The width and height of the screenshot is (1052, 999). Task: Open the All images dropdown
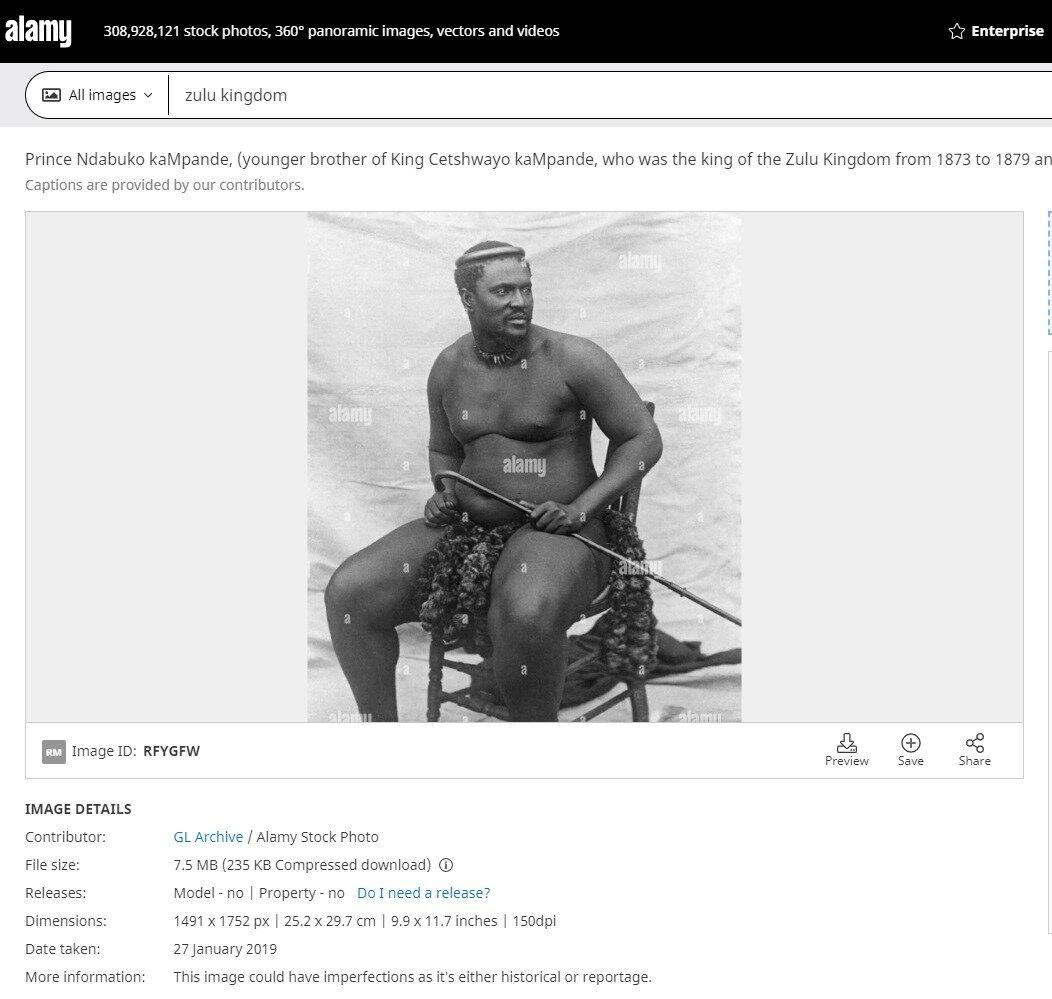pos(97,95)
